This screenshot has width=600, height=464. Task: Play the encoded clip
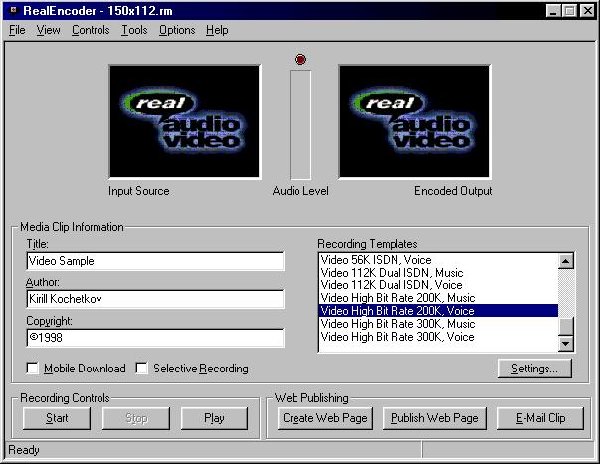click(214, 418)
